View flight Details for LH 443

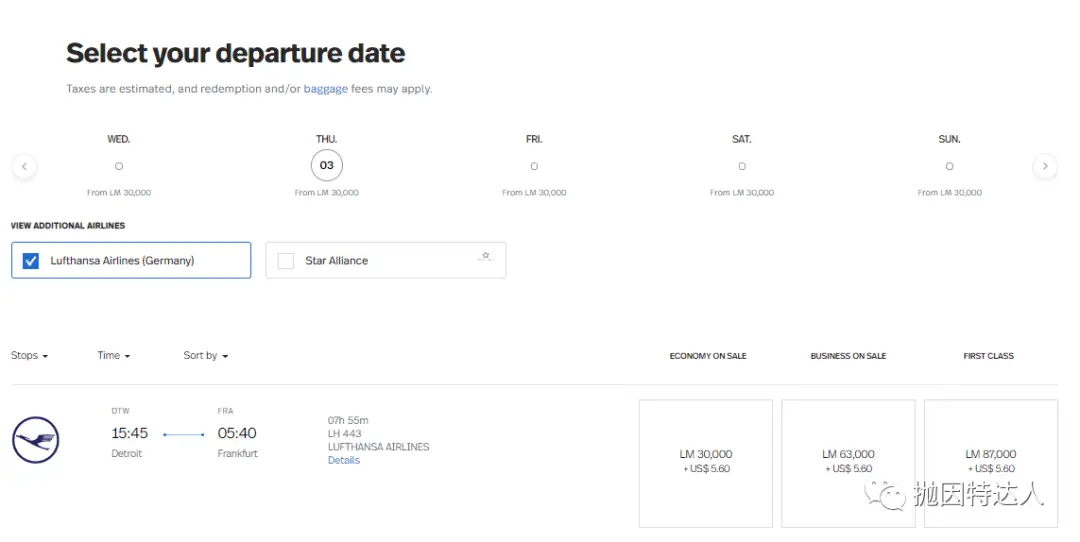344,461
